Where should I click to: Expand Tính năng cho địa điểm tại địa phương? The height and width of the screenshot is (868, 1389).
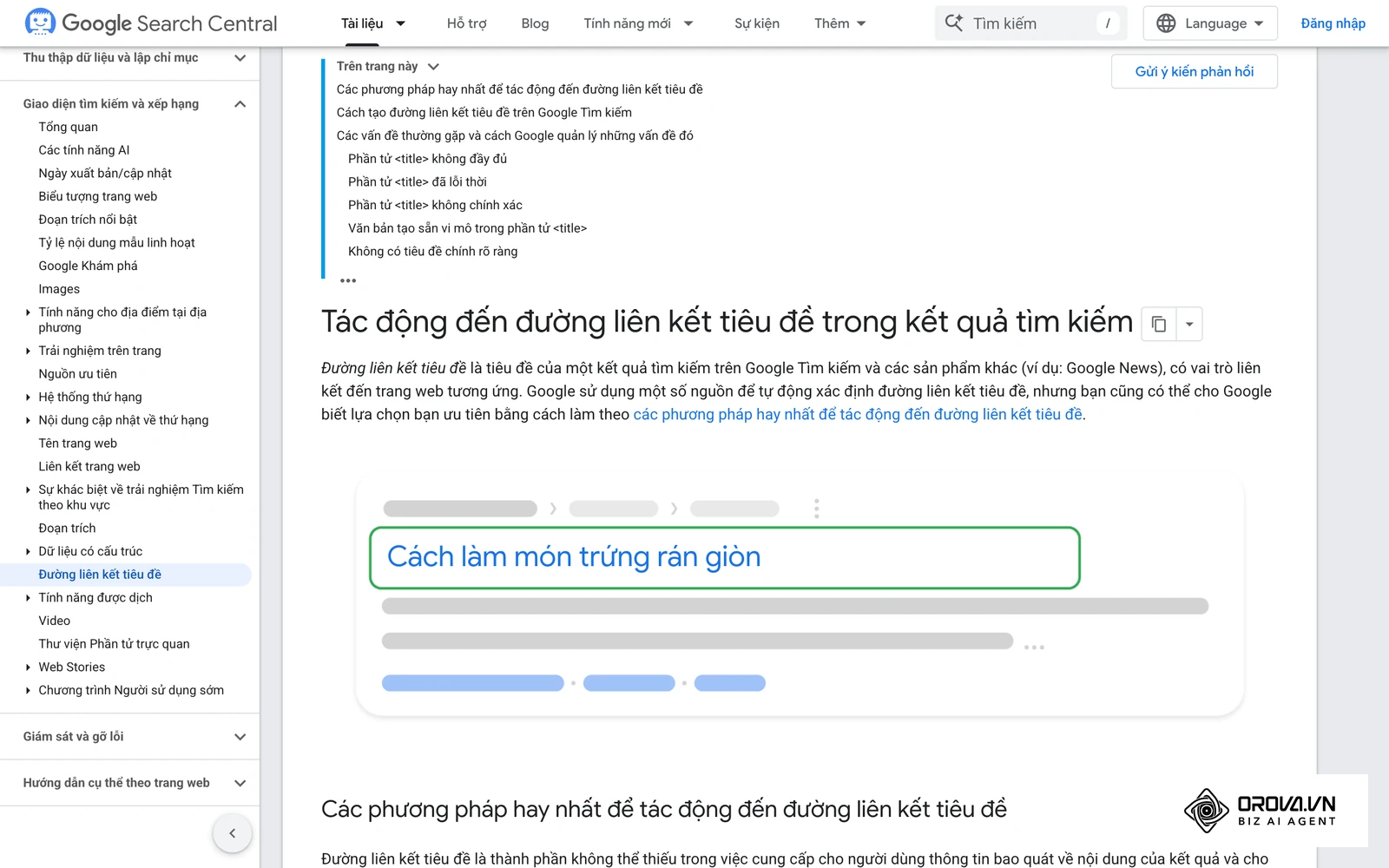[28, 312]
